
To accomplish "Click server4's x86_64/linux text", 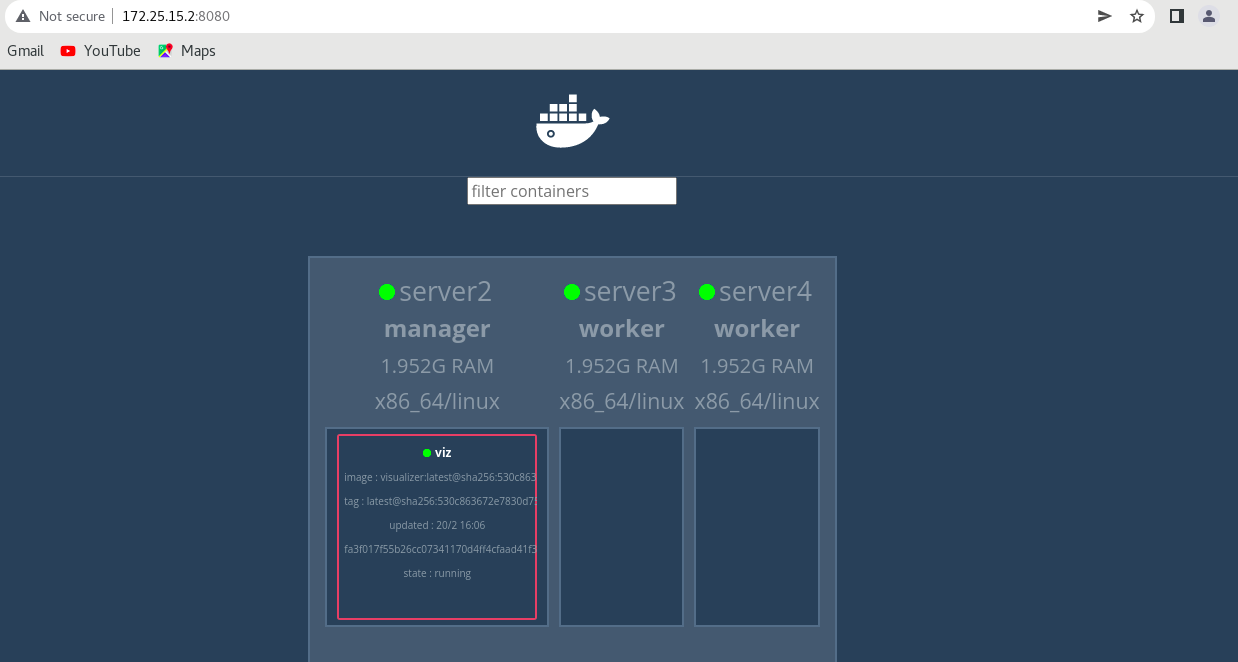I will click(x=757, y=402).
